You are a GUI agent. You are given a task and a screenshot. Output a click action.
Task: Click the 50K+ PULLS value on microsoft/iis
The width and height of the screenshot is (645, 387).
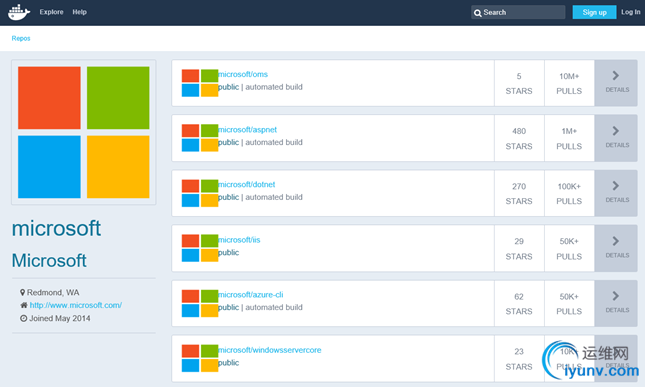pyautogui.click(x=569, y=249)
